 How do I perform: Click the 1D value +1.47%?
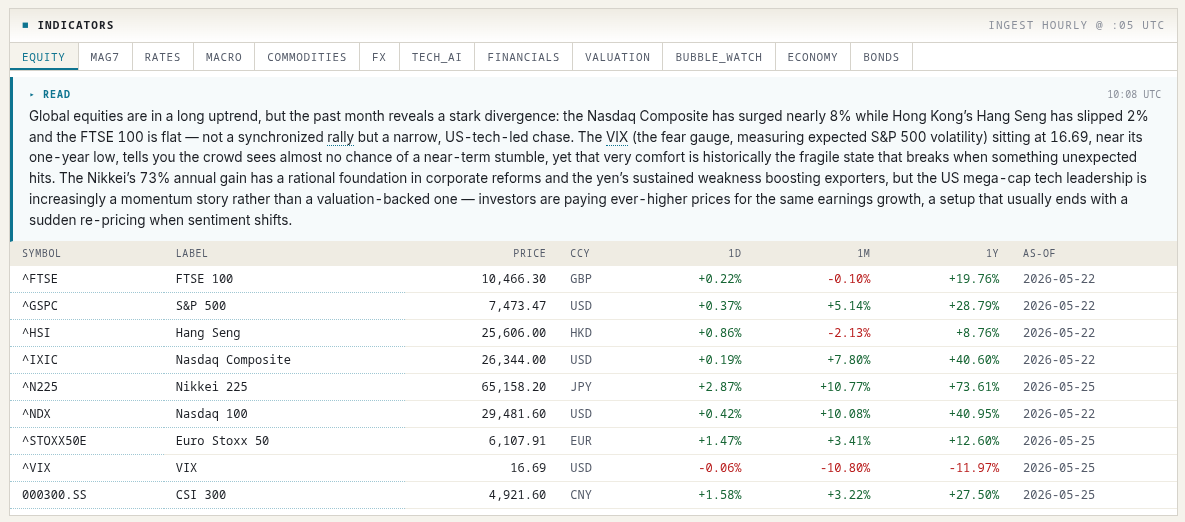[720, 440]
